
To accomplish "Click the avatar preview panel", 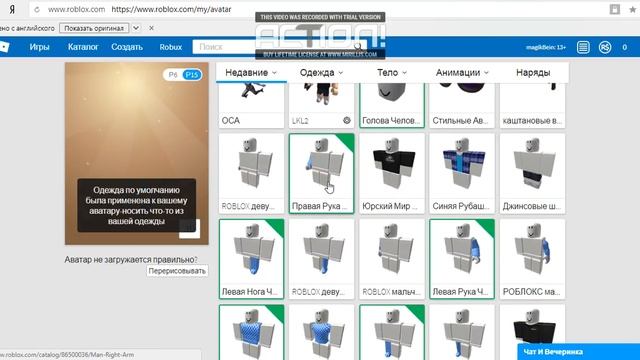I will tap(137, 153).
